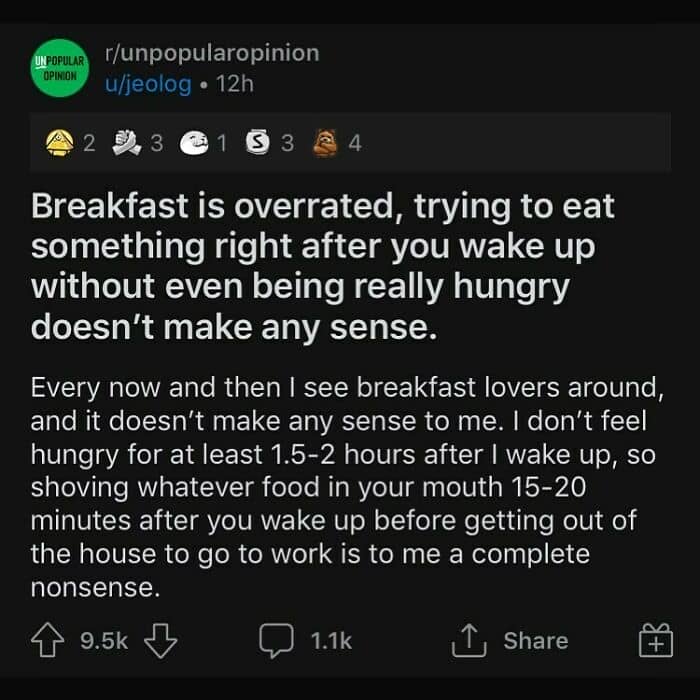700x700 pixels.
Task: Go to r/unpopularopinion subreddit
Action: tap(210, 53)
